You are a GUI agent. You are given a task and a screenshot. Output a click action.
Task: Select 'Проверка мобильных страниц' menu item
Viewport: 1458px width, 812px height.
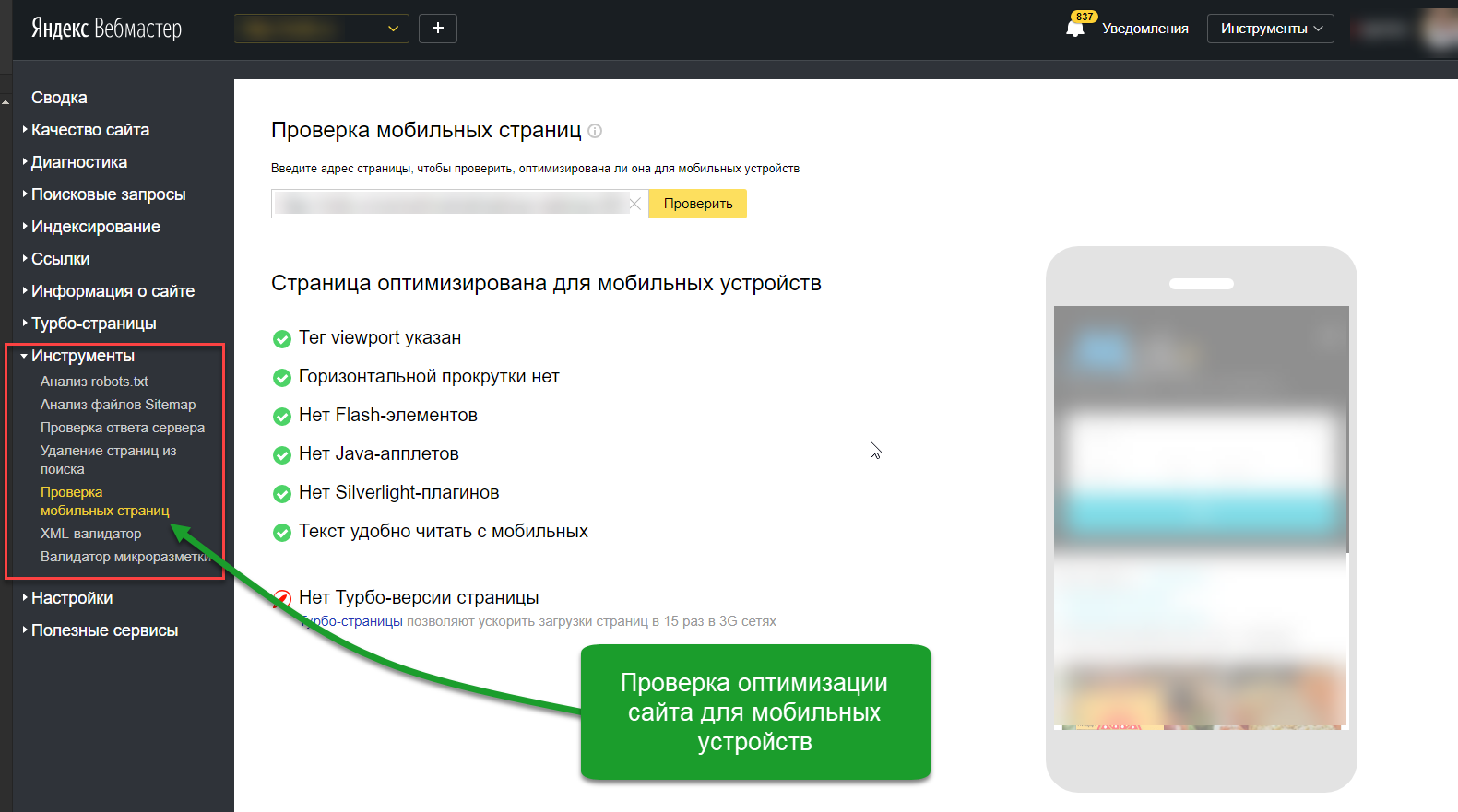104,501
